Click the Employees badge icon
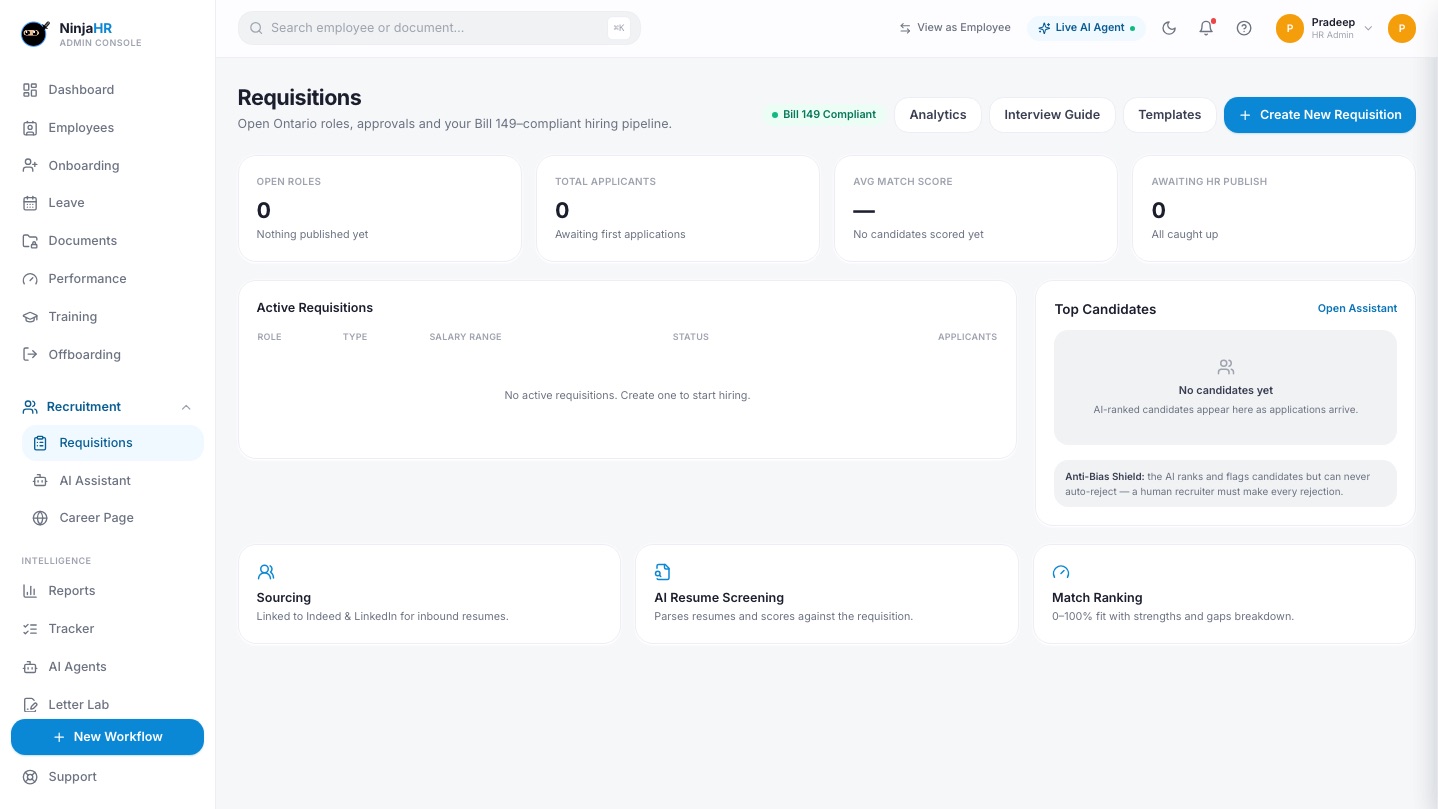 click(30, 128)
